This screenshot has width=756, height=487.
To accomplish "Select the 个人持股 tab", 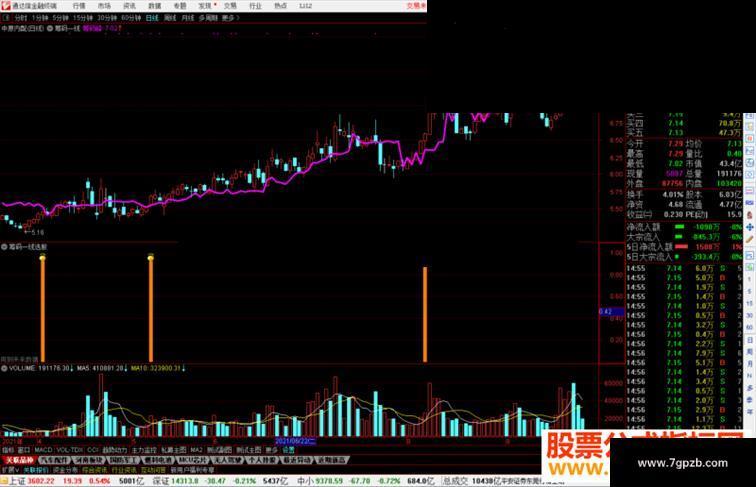I will [x=262, y=460].
